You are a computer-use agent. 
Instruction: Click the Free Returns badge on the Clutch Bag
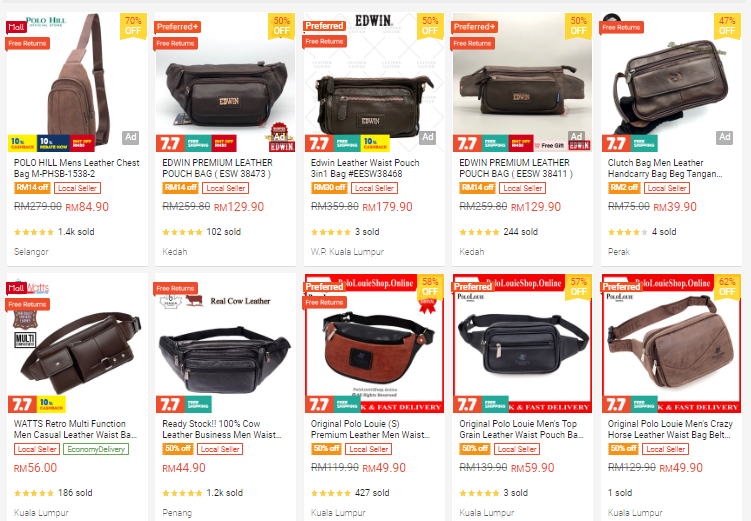621,28
